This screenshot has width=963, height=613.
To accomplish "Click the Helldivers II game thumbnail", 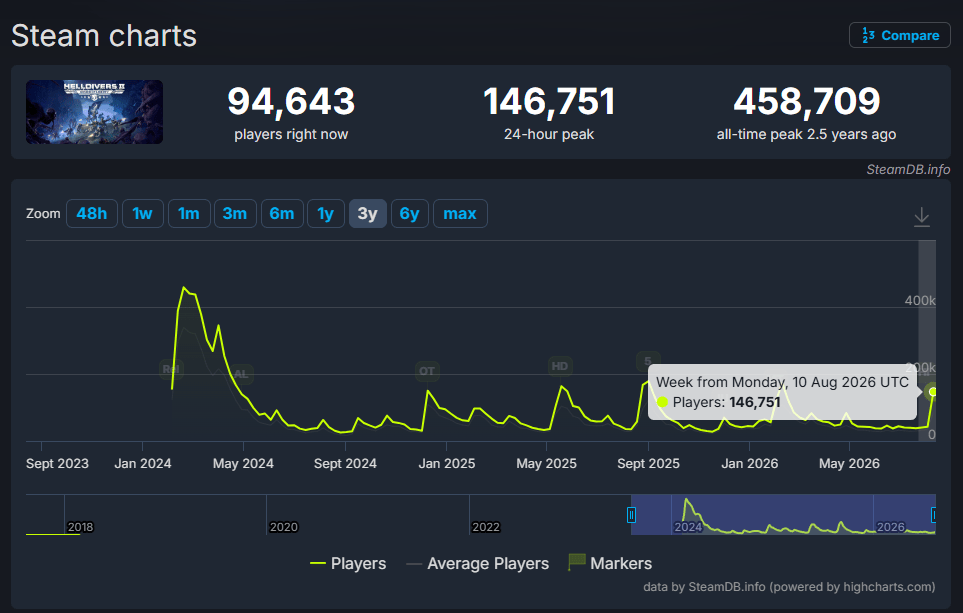I will pos(95,112).
